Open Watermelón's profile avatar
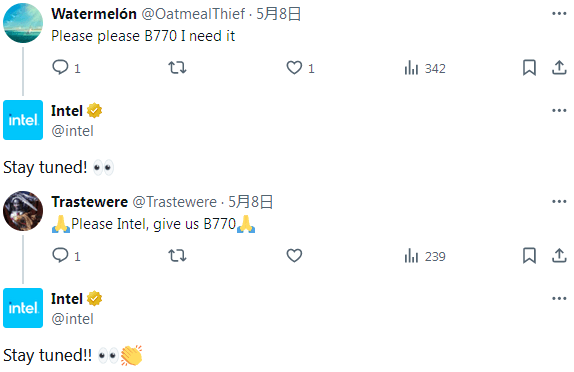Image resolution: width=574 pixels, height=372 pixels. [x=23, y=23]
